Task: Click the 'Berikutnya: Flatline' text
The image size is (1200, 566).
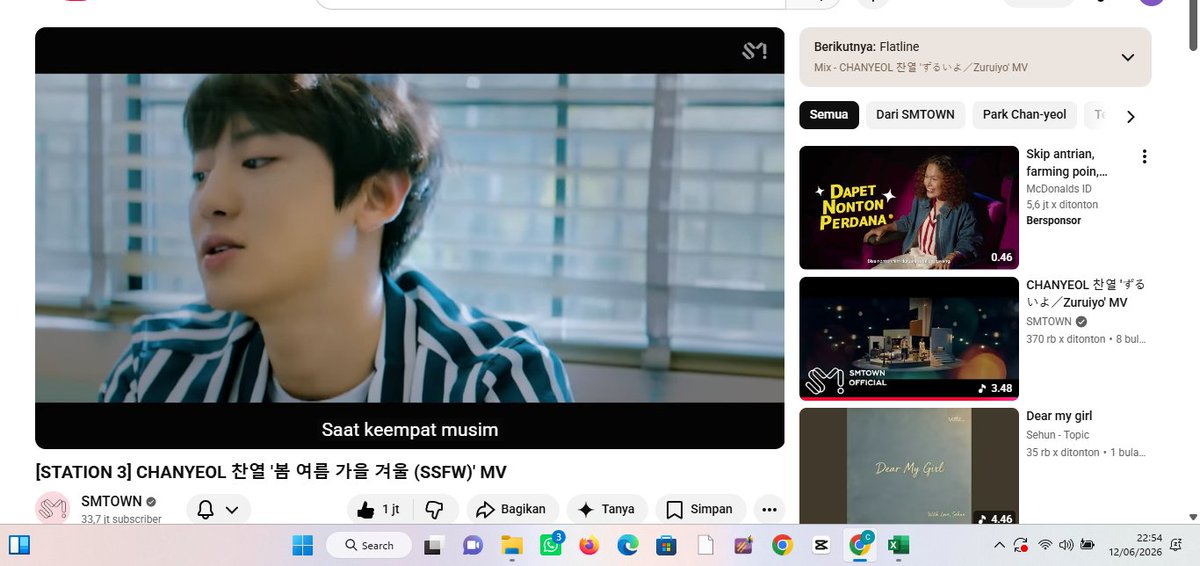Action: point(866,47)
